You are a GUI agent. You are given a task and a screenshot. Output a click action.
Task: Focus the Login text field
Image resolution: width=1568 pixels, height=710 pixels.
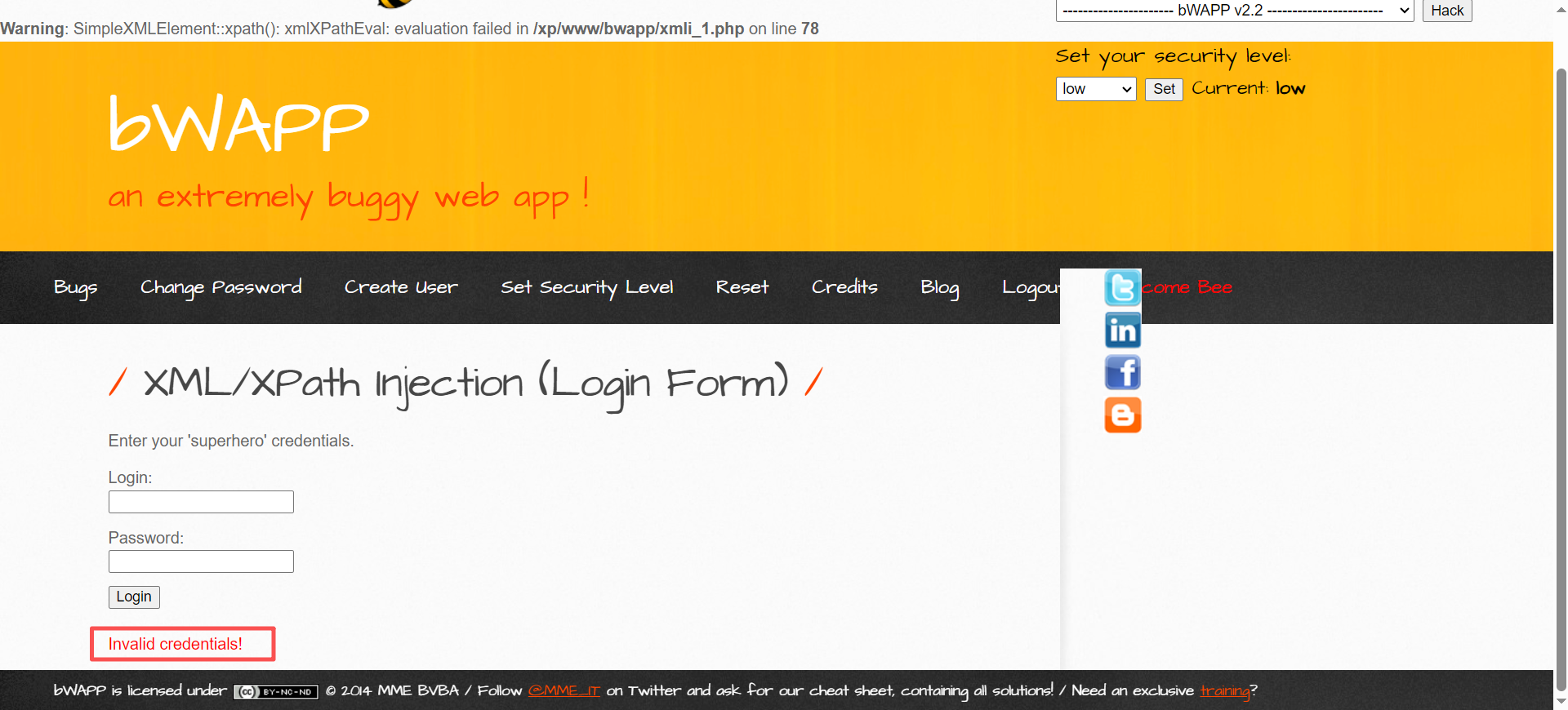pos(201,502)
